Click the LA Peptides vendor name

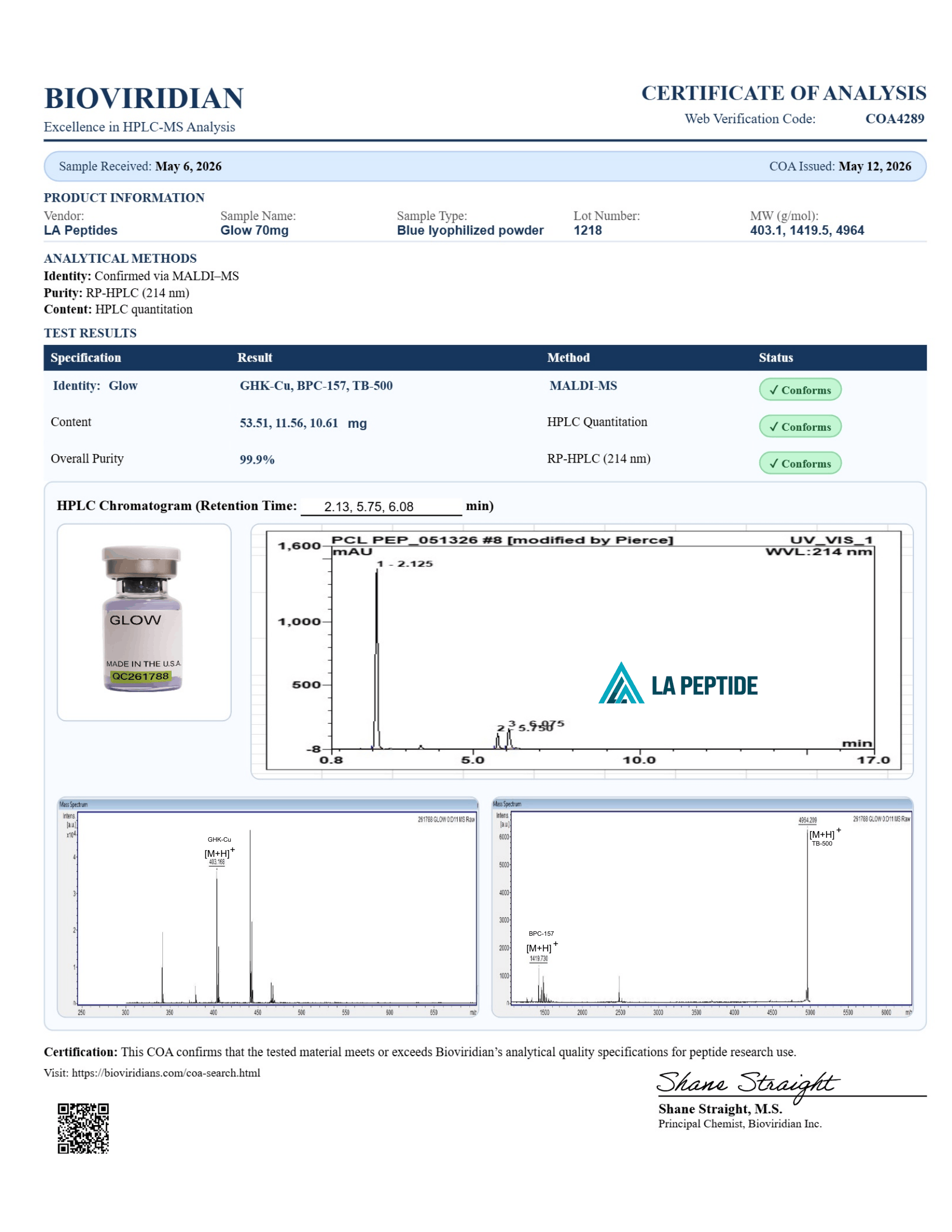tap(81, 230)
